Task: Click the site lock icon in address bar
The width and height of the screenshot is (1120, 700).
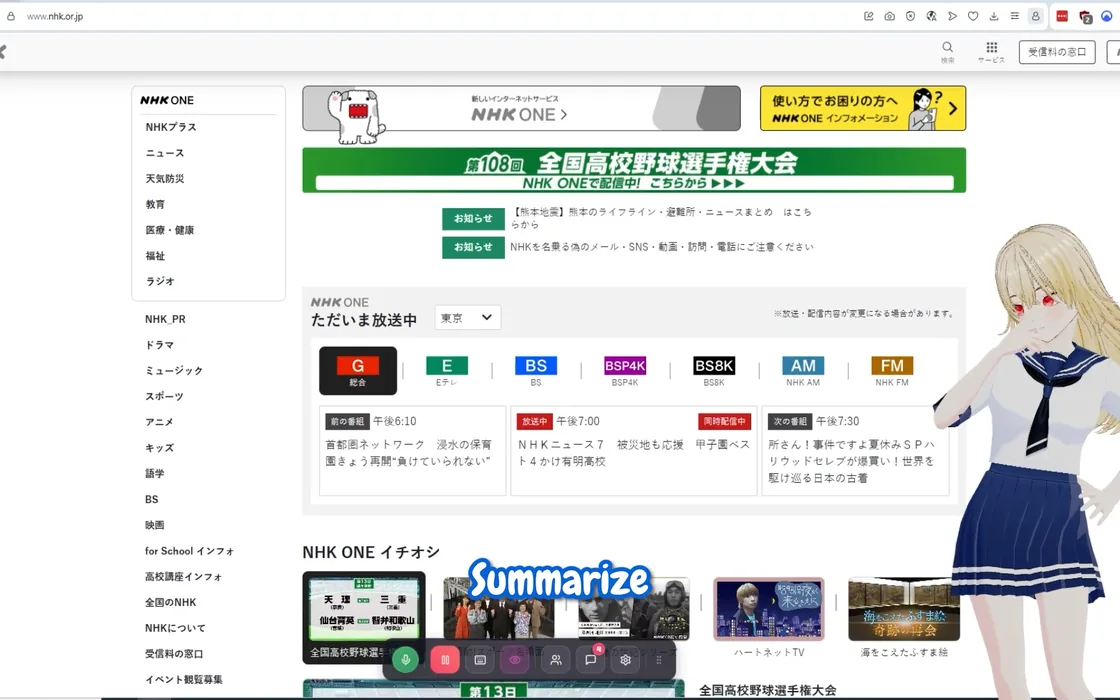Action: coord(11,16)
